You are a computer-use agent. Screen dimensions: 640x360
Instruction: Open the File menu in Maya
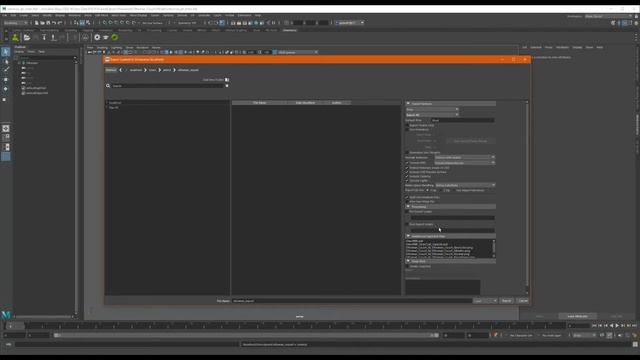(x=4, y=16)
